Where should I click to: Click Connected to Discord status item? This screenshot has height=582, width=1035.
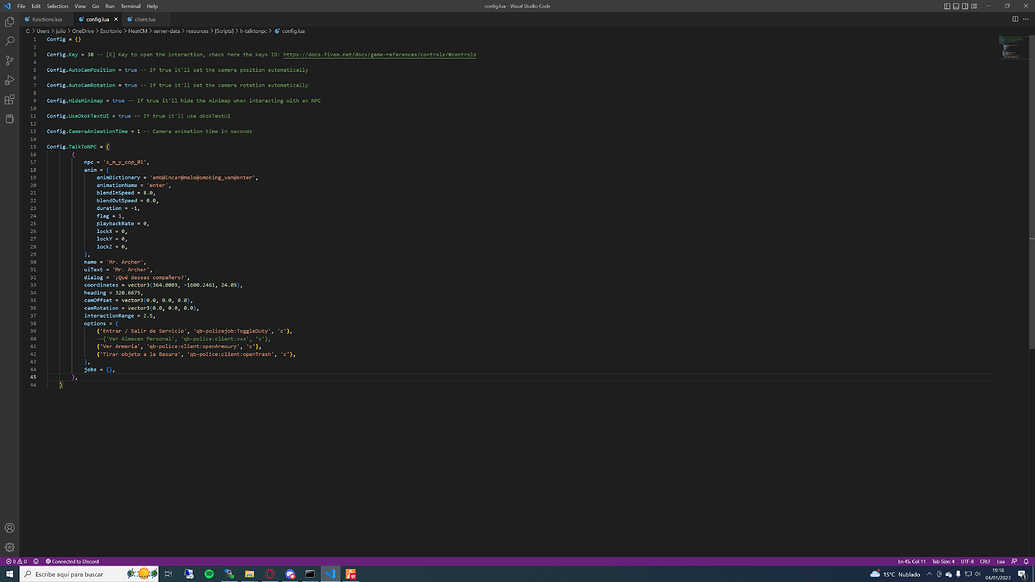tap(75, 562)
